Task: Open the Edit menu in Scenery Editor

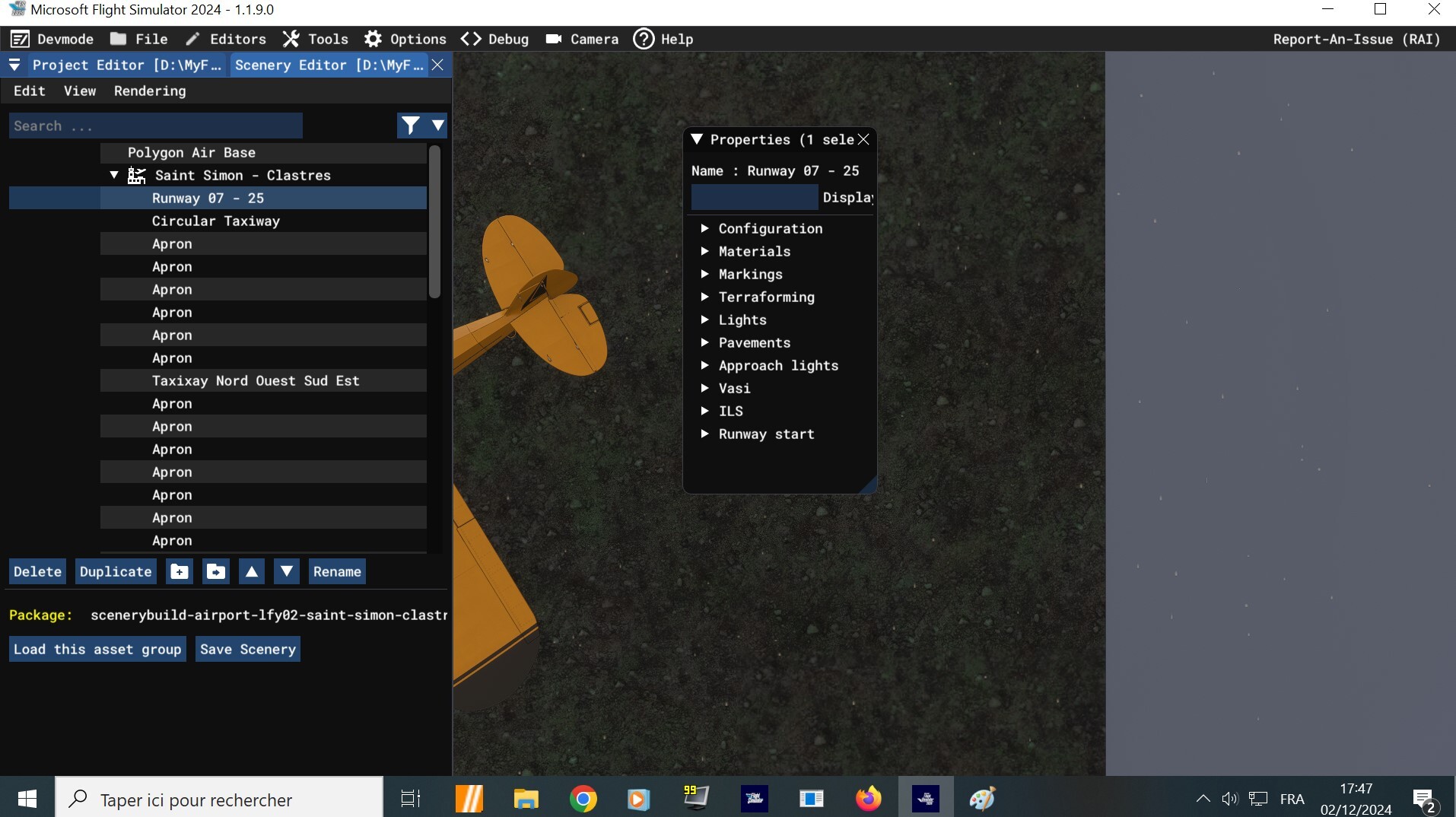Action: pyautogui.click(x=30, y=91)
